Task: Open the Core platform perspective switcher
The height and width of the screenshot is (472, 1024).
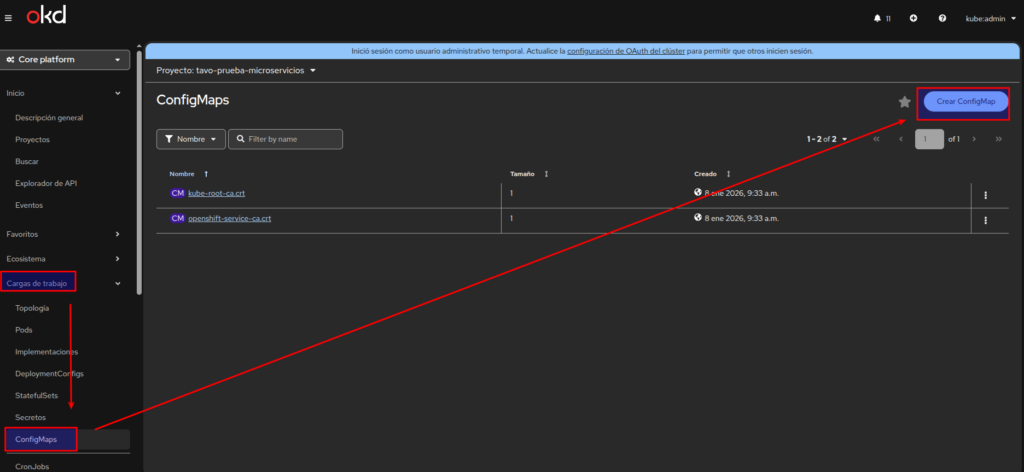Action: [x=66, y=60]
